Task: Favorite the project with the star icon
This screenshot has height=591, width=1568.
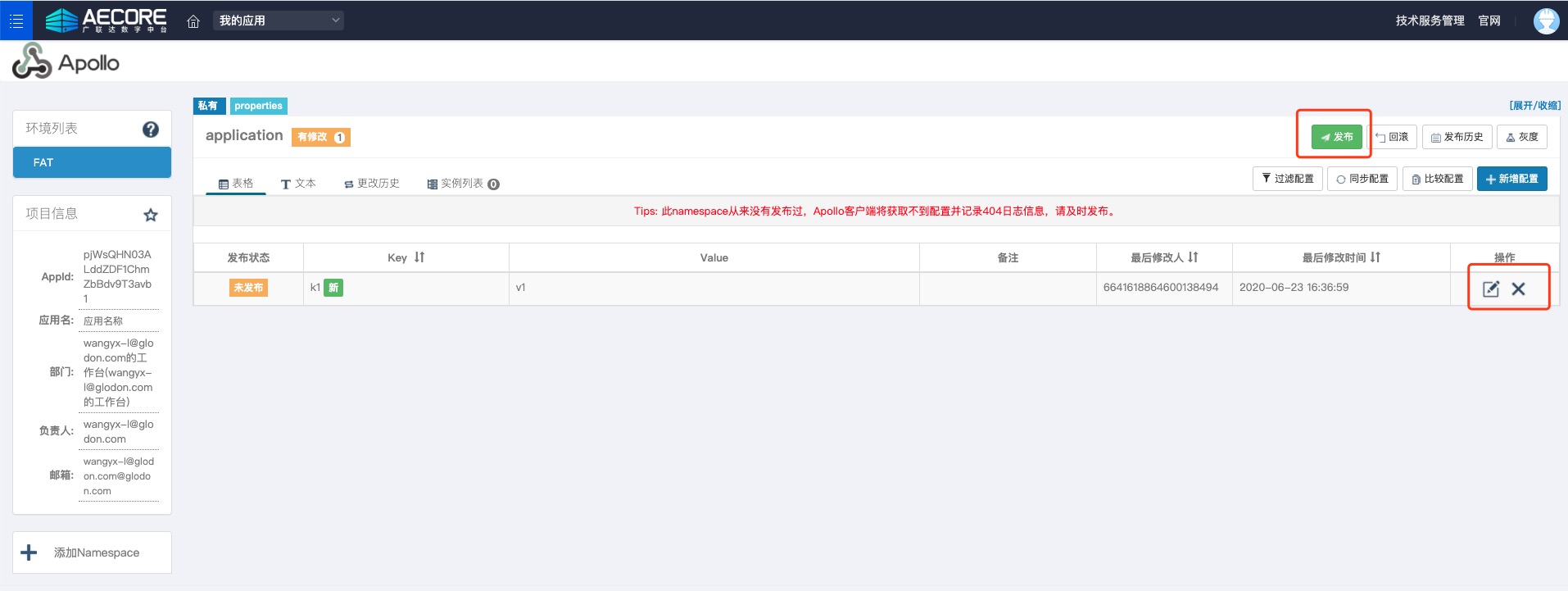Action: (151, 215)
